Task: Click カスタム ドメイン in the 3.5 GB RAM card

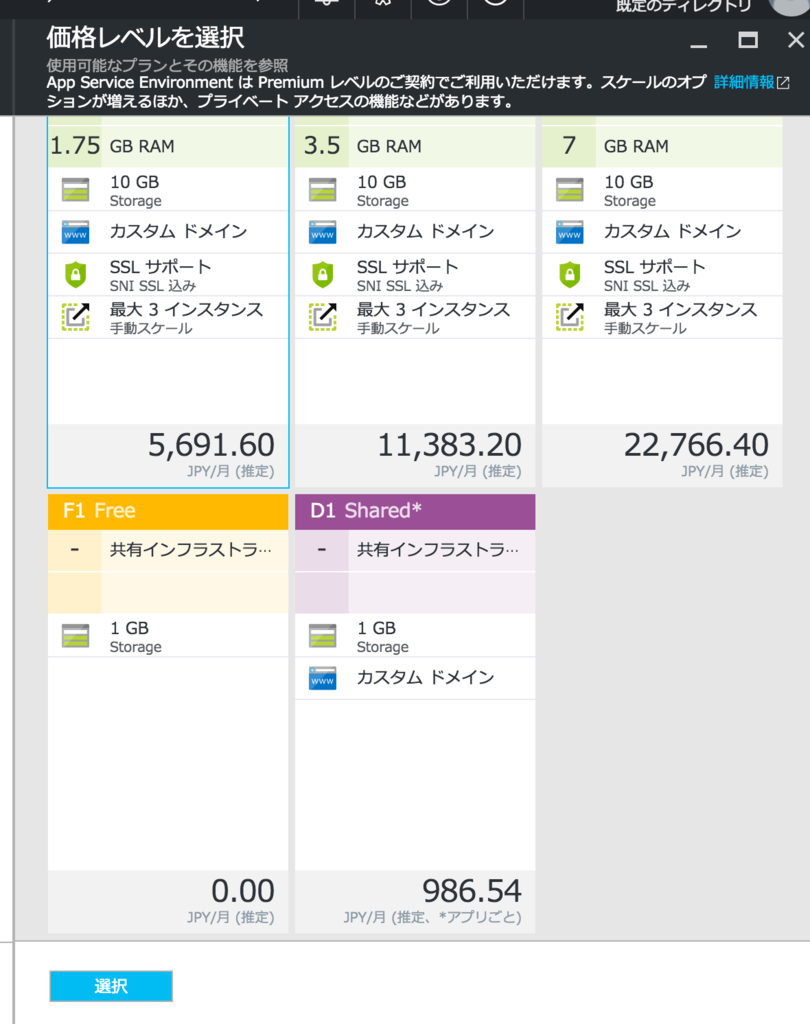Action: pos(425,231)
